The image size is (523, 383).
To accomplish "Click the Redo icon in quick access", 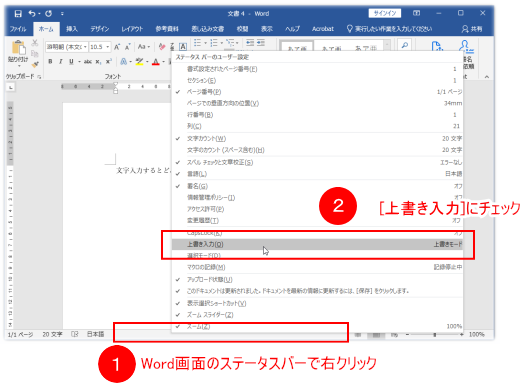I will tap(49, 14).
